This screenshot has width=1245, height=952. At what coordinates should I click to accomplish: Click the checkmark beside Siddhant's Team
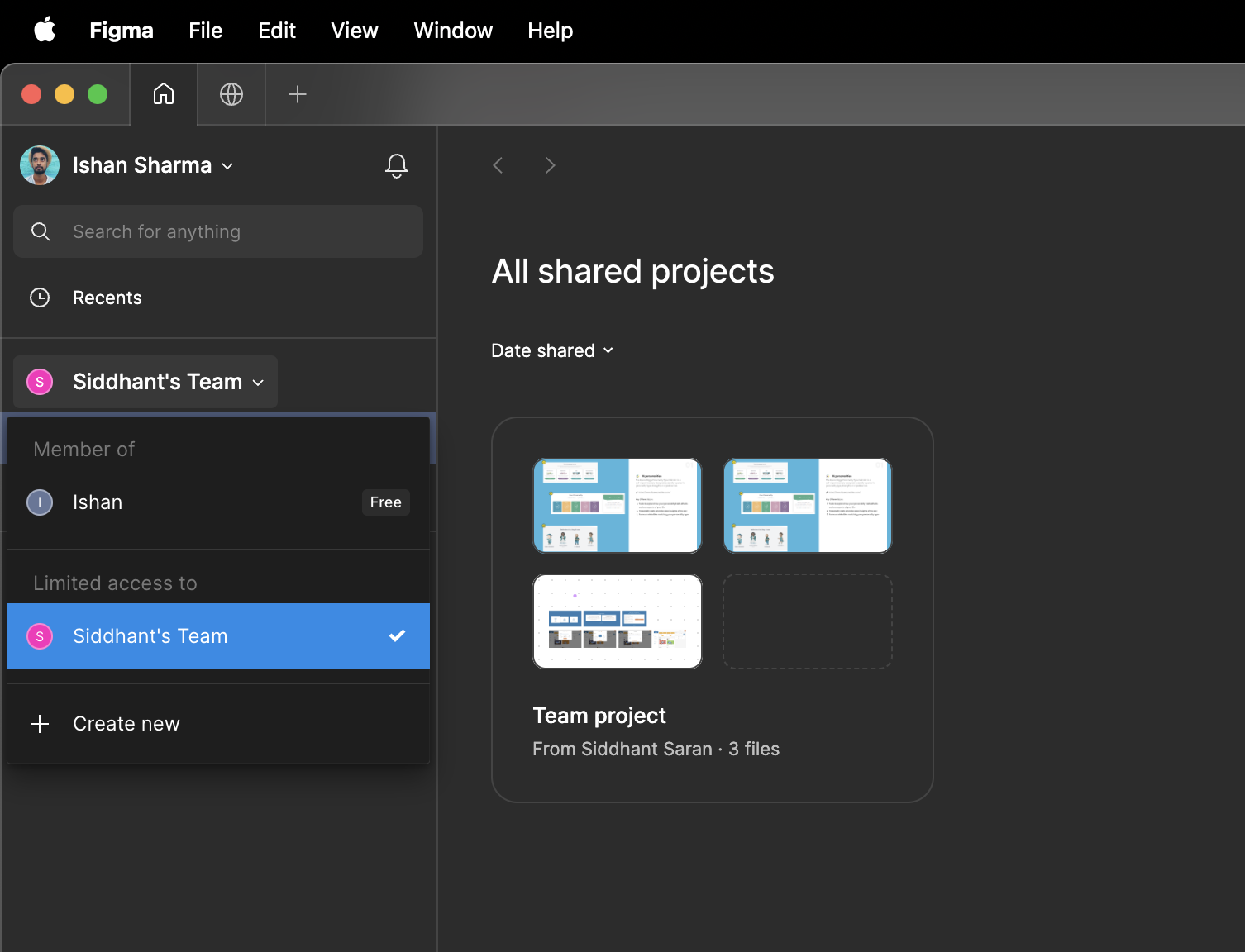tap(398, 635)
